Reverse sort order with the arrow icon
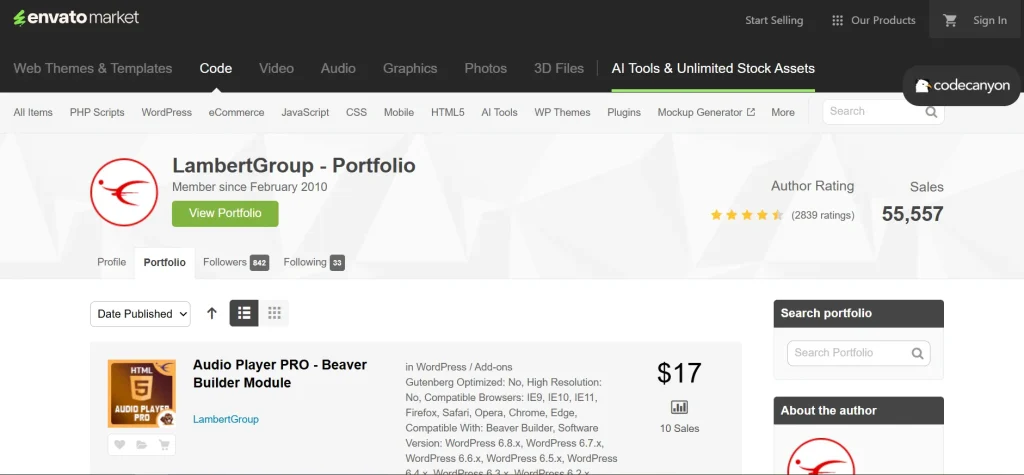The image size is (1024, 475). [212, 313]
